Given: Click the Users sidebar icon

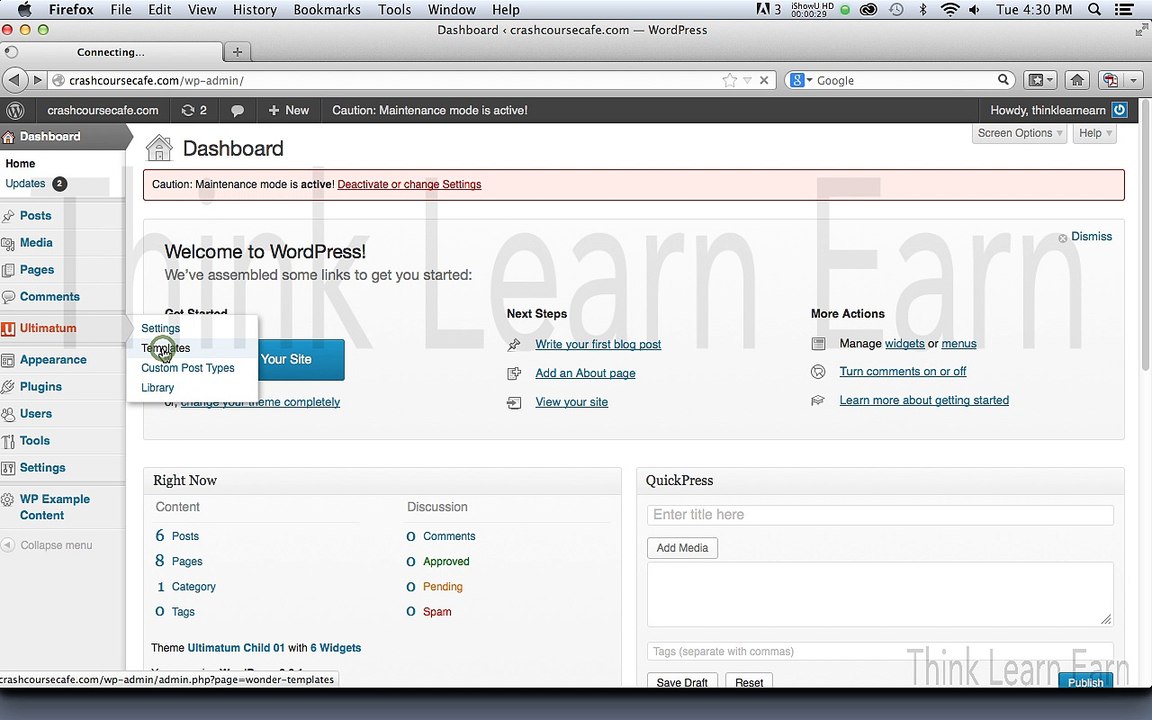Looking at the screenshot, I should [x=9, y=414].
